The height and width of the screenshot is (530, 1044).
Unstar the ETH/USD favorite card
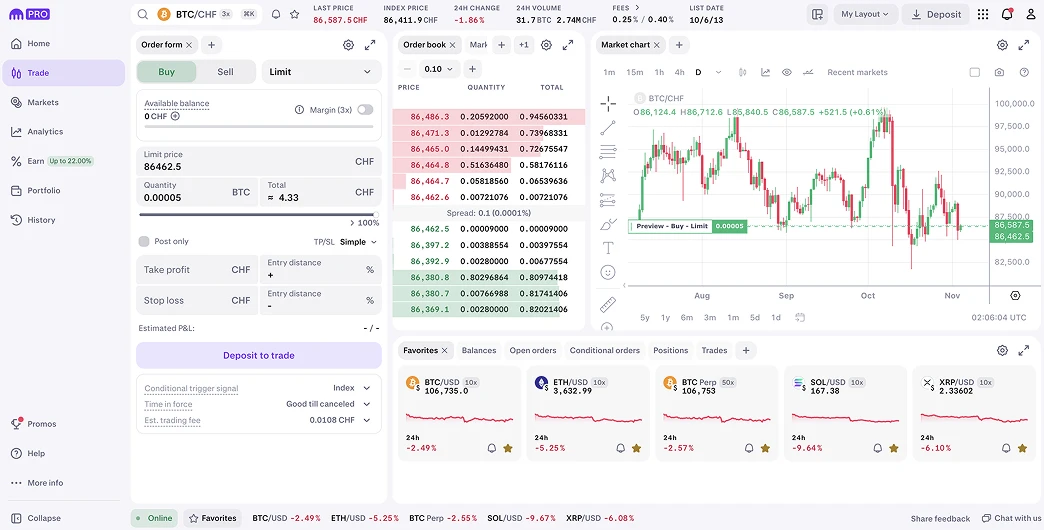(x=637, y=448)
